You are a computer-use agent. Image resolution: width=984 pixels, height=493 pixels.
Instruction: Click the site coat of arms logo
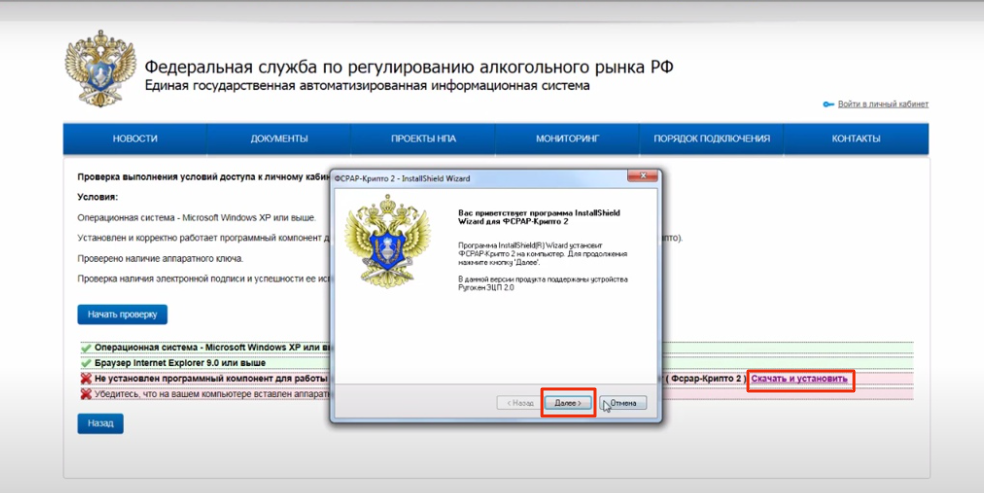(100, 68)
